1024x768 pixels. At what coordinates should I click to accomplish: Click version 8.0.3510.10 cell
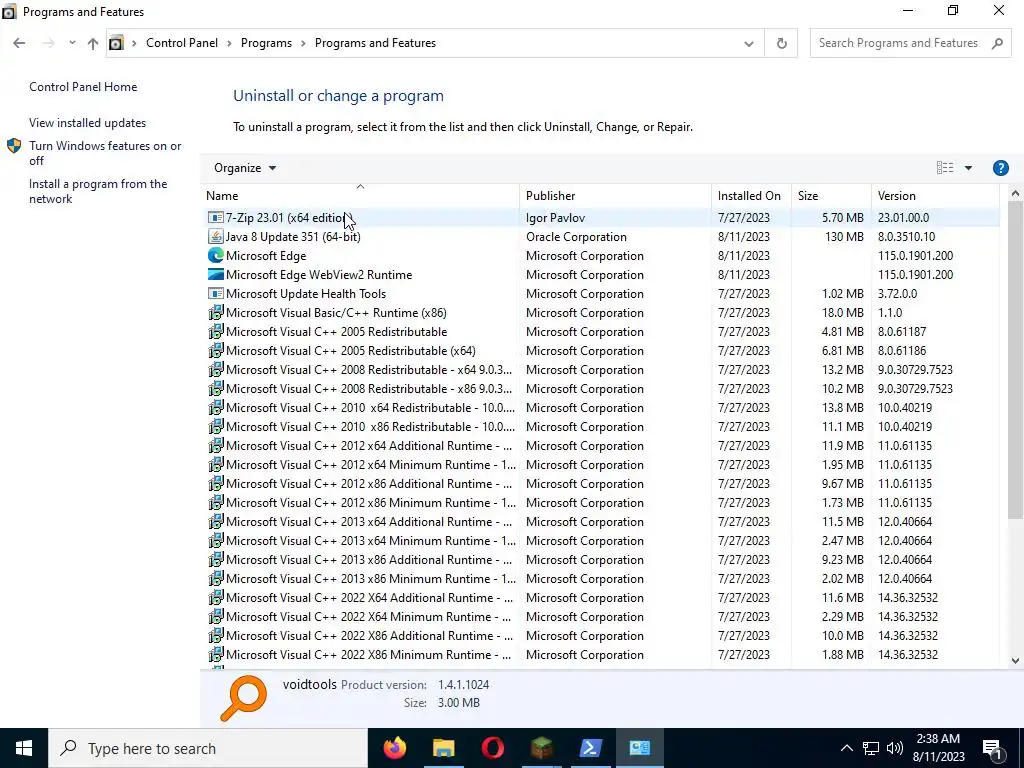(906, 236)
